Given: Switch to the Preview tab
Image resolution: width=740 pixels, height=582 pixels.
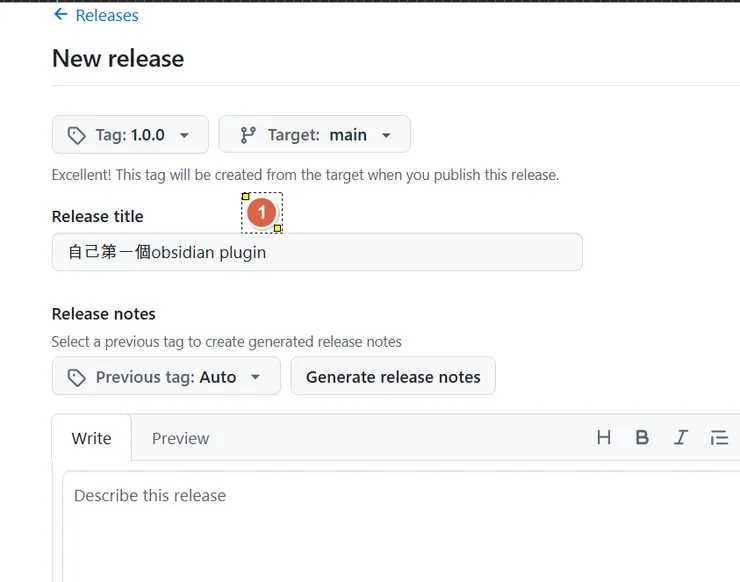Looking at the screenshot, I should pyautogui.click(x=180, y=438).
